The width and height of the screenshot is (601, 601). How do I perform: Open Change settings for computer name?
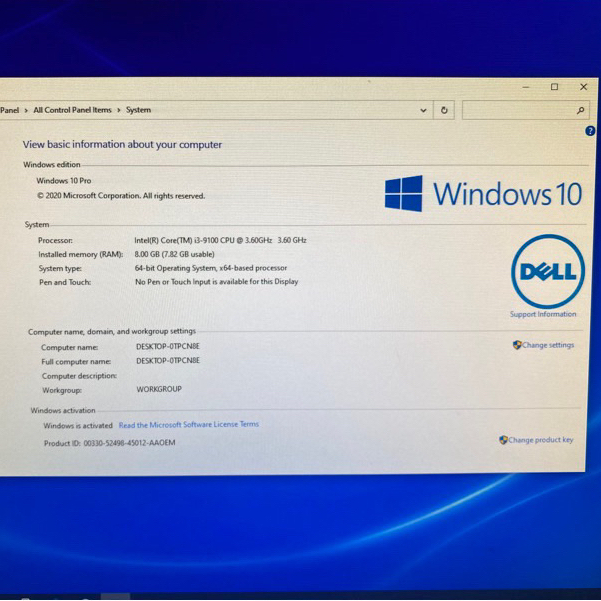tap(547, 345)
